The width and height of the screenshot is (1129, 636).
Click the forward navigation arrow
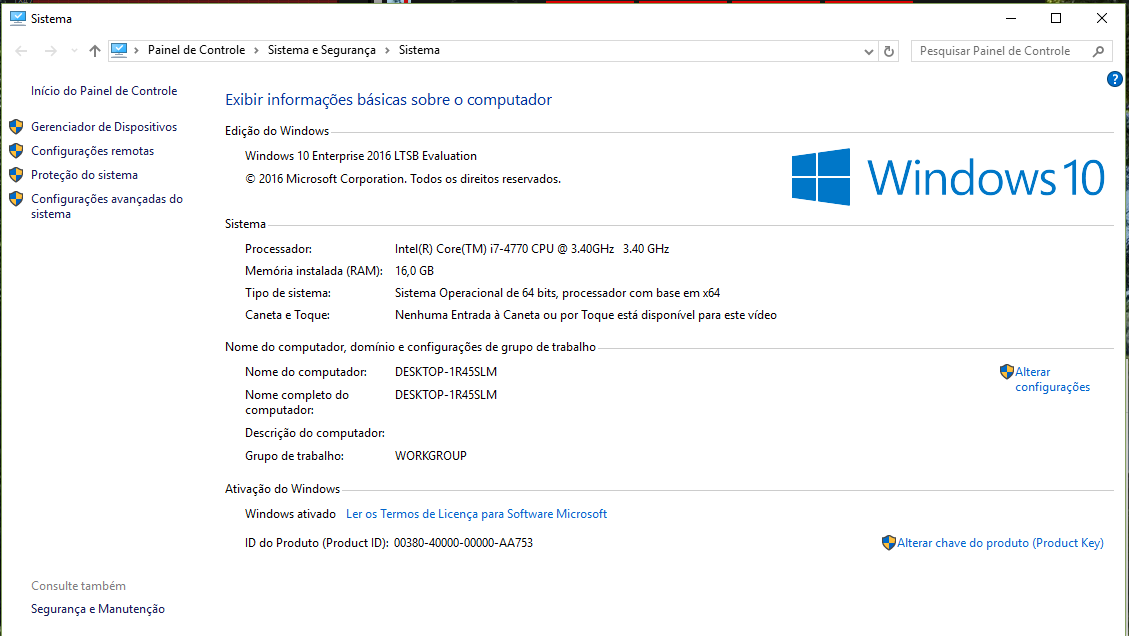pyautogui.click(x=50, y=50)
